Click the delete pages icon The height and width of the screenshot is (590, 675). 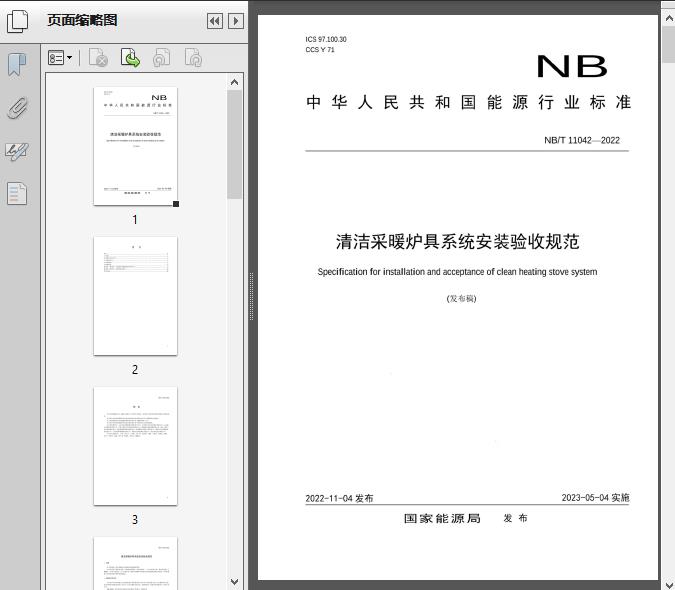98,57
